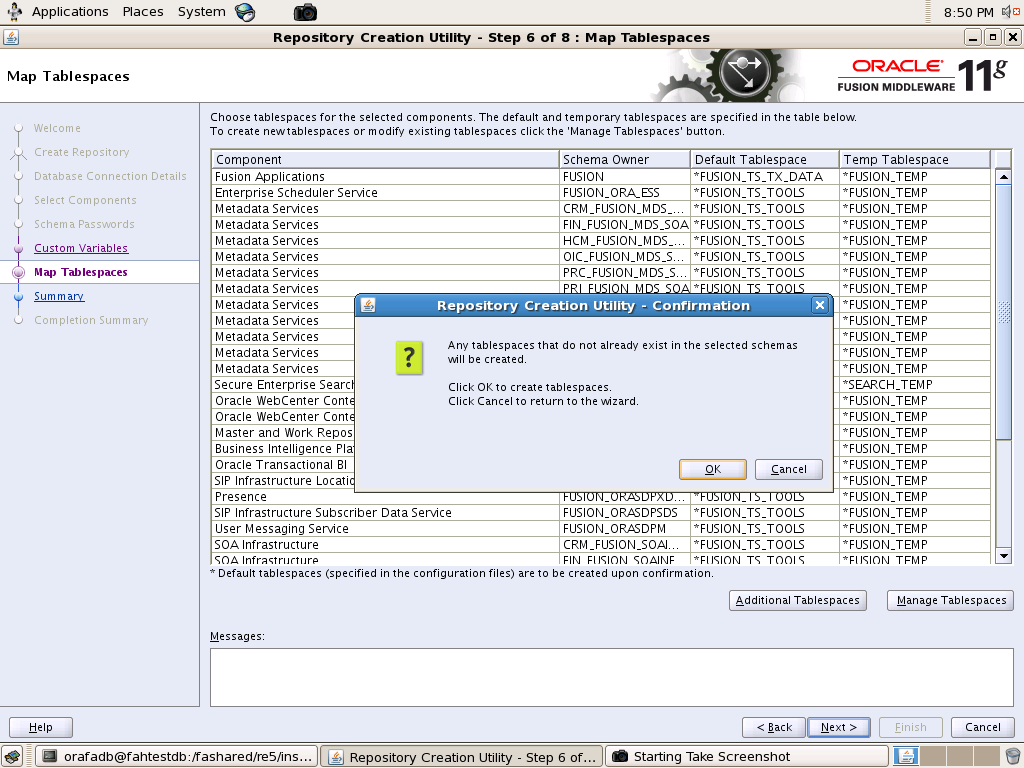Image resolution: width=1024 pixels, height=768 pixels.
Task: Go back to the Custom Variables step
Action: (81, 248)
